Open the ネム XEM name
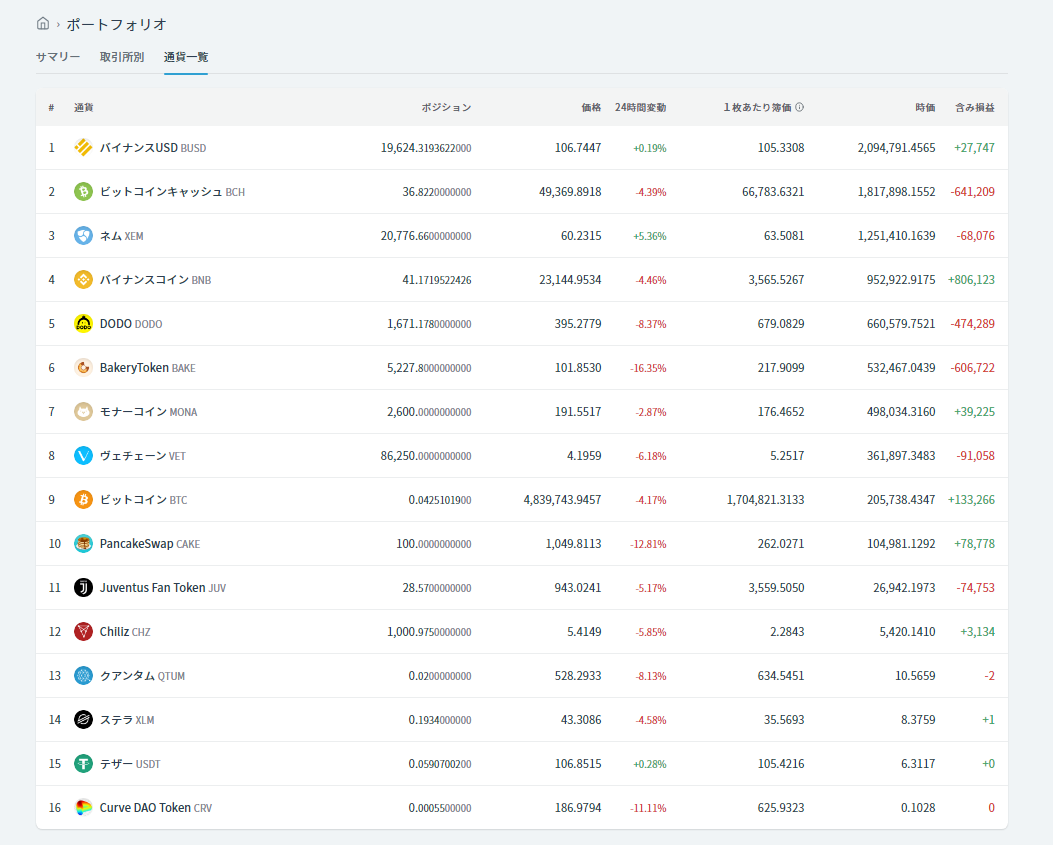The height and width of the screenshot is (845, 1053). [122, 236]
